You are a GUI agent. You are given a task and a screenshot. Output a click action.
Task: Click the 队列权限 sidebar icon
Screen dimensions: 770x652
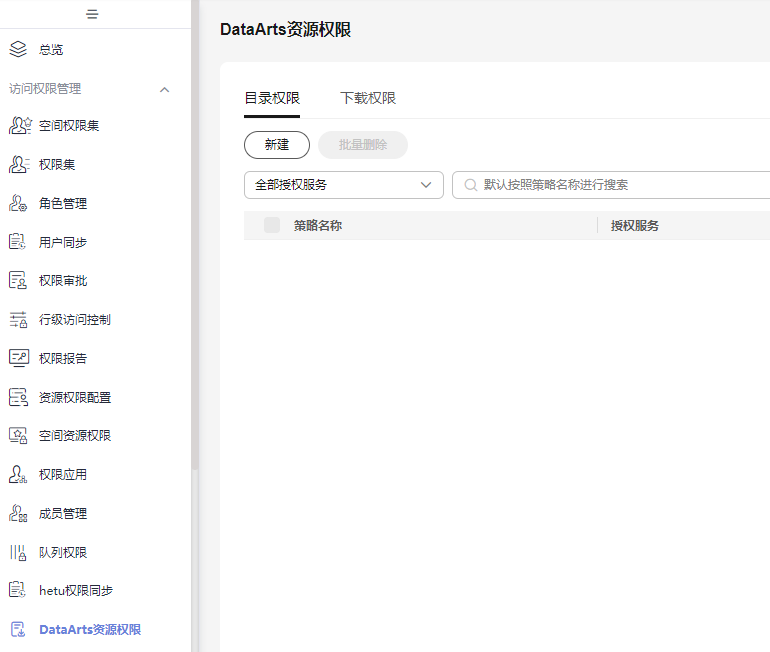[x=18, y=552]
